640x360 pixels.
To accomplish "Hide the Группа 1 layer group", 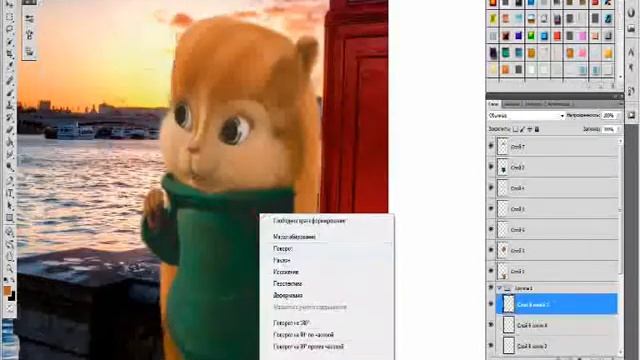I will (491, 287).
